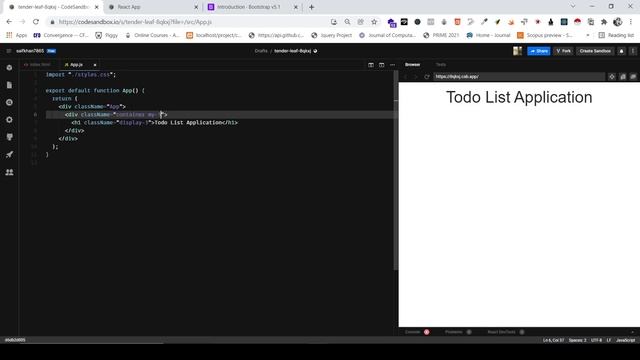
Task: Switch to Introduction Bootstrap Chrome tab
Action: pyautogui.click(x=253, y=7)
